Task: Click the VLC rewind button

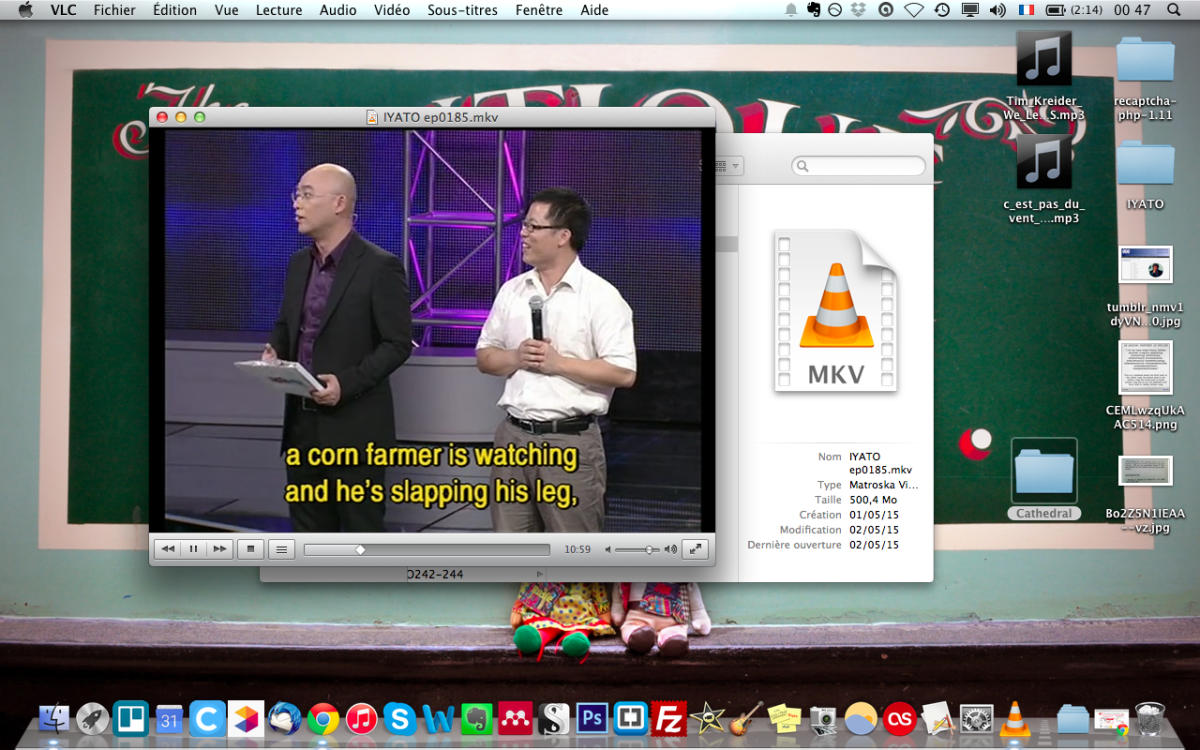Action: pos(168,549)
